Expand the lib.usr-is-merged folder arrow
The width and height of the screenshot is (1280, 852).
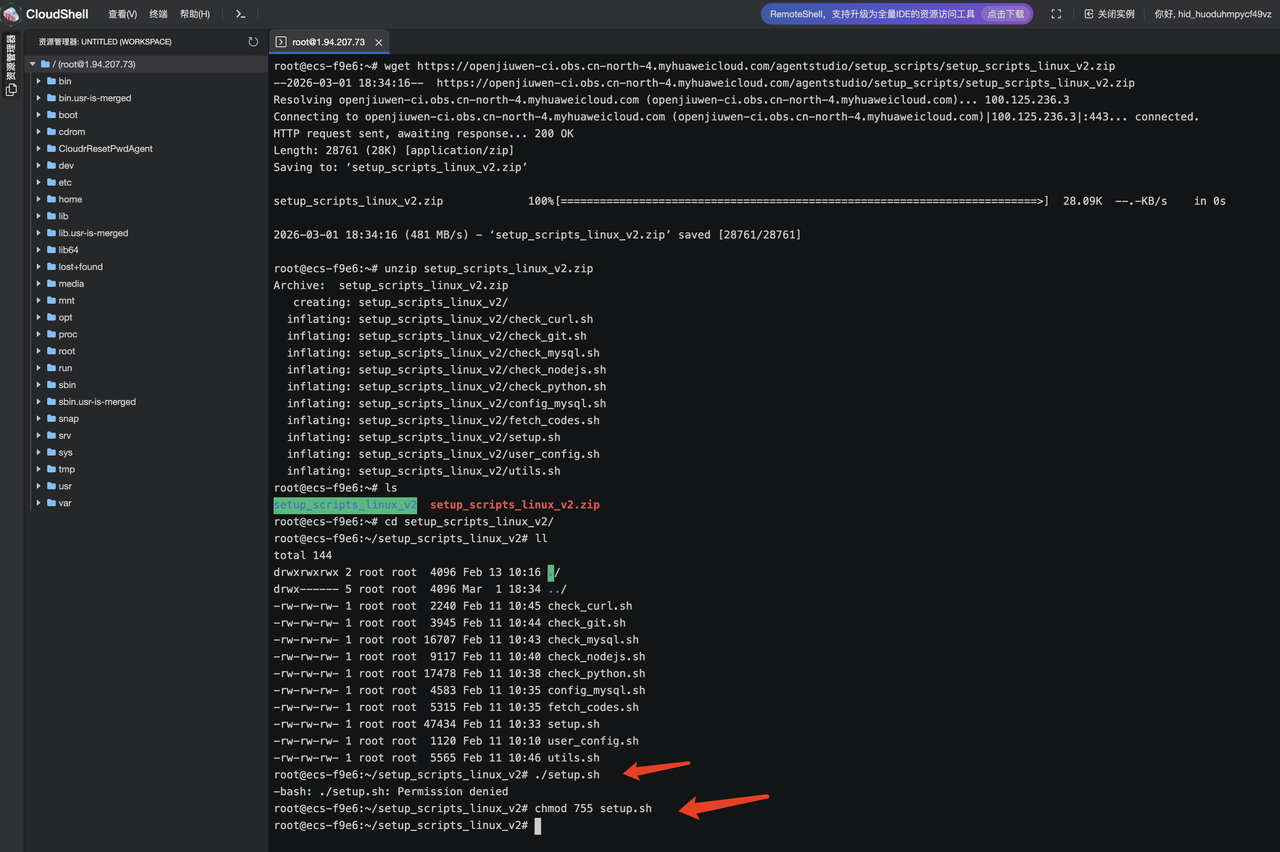pos(38,233)
